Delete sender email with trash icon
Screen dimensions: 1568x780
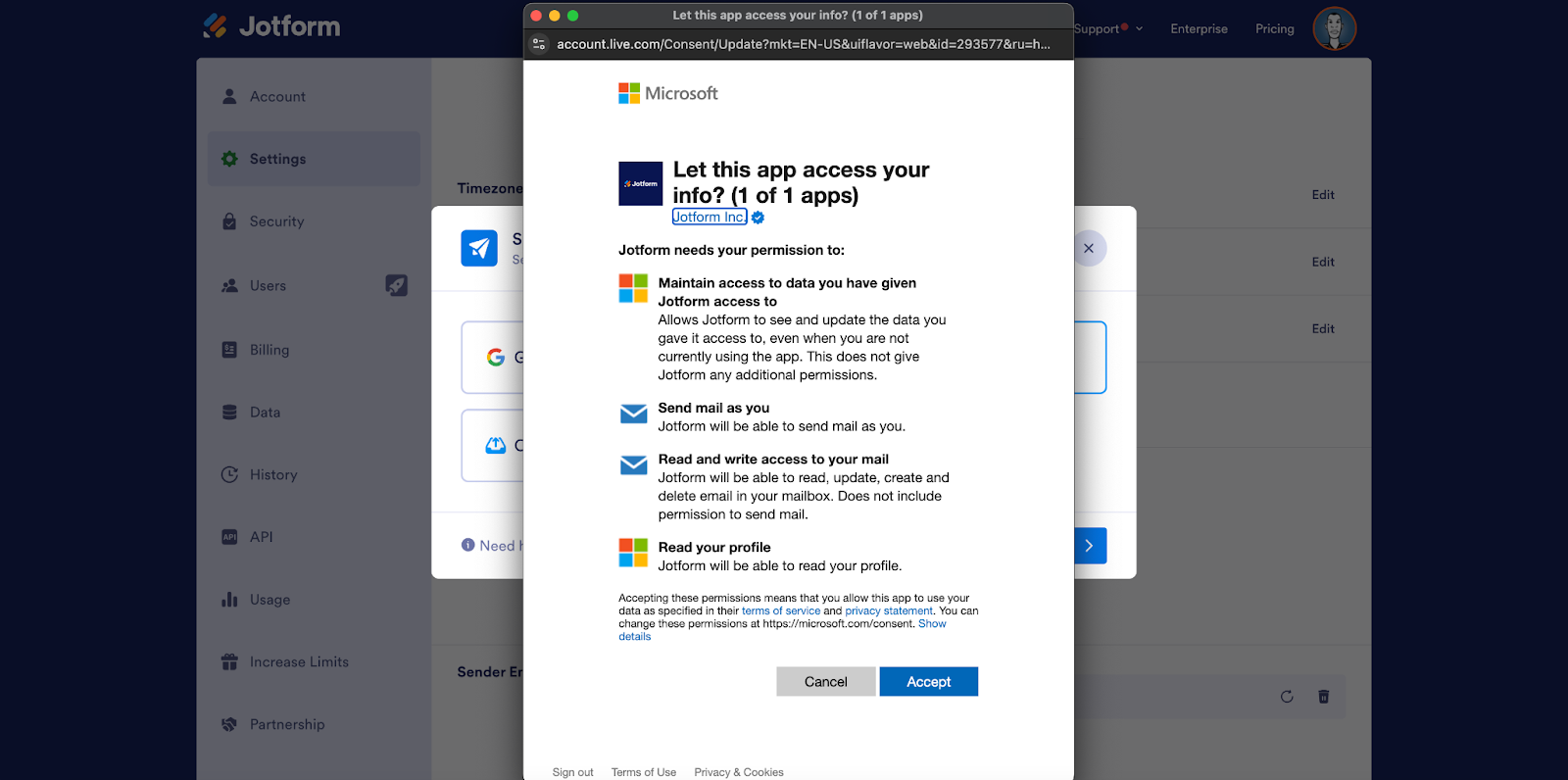pyautogui.click(x=1324, y=697)
